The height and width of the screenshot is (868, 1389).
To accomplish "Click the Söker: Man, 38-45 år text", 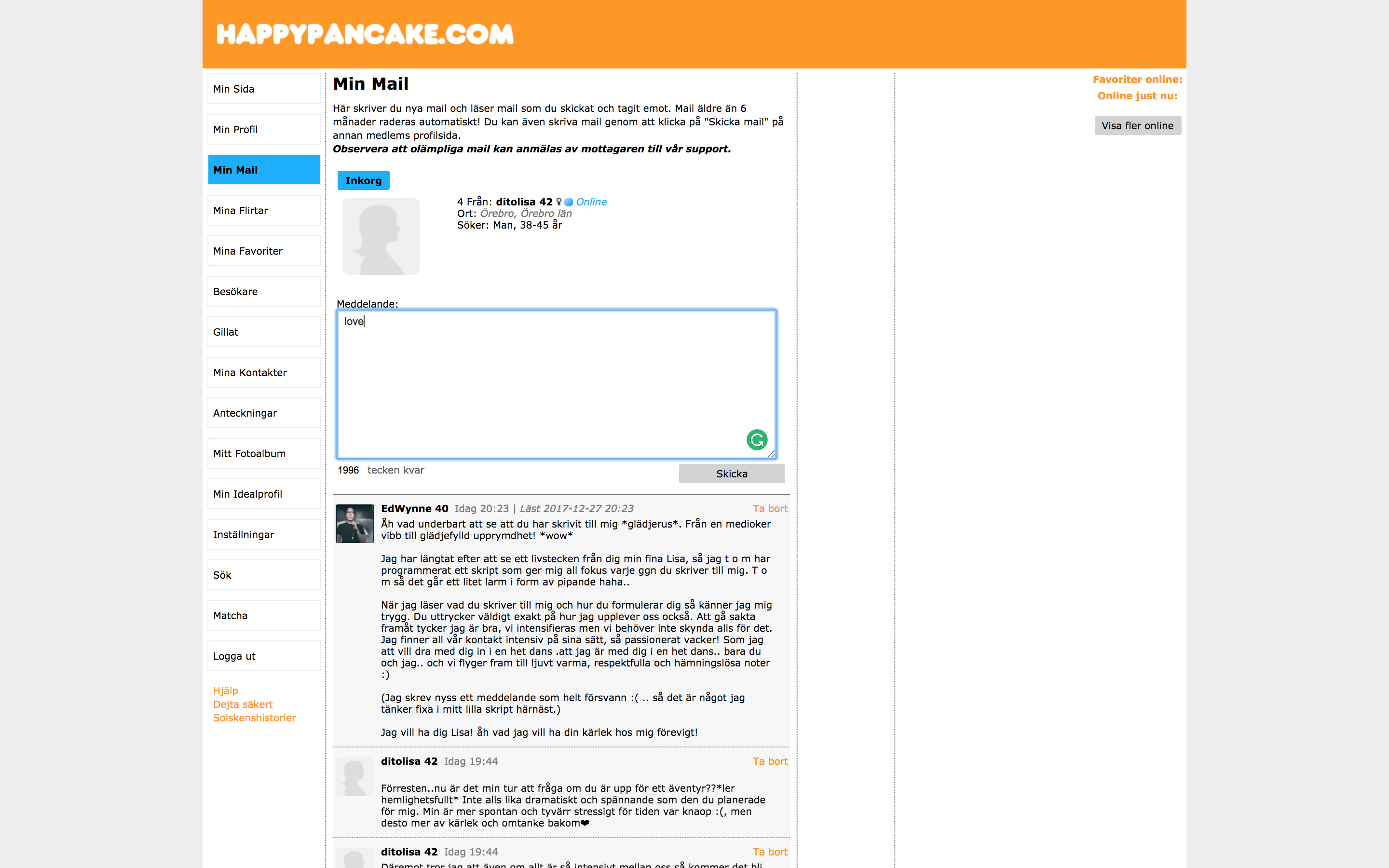I will [510, 225].
